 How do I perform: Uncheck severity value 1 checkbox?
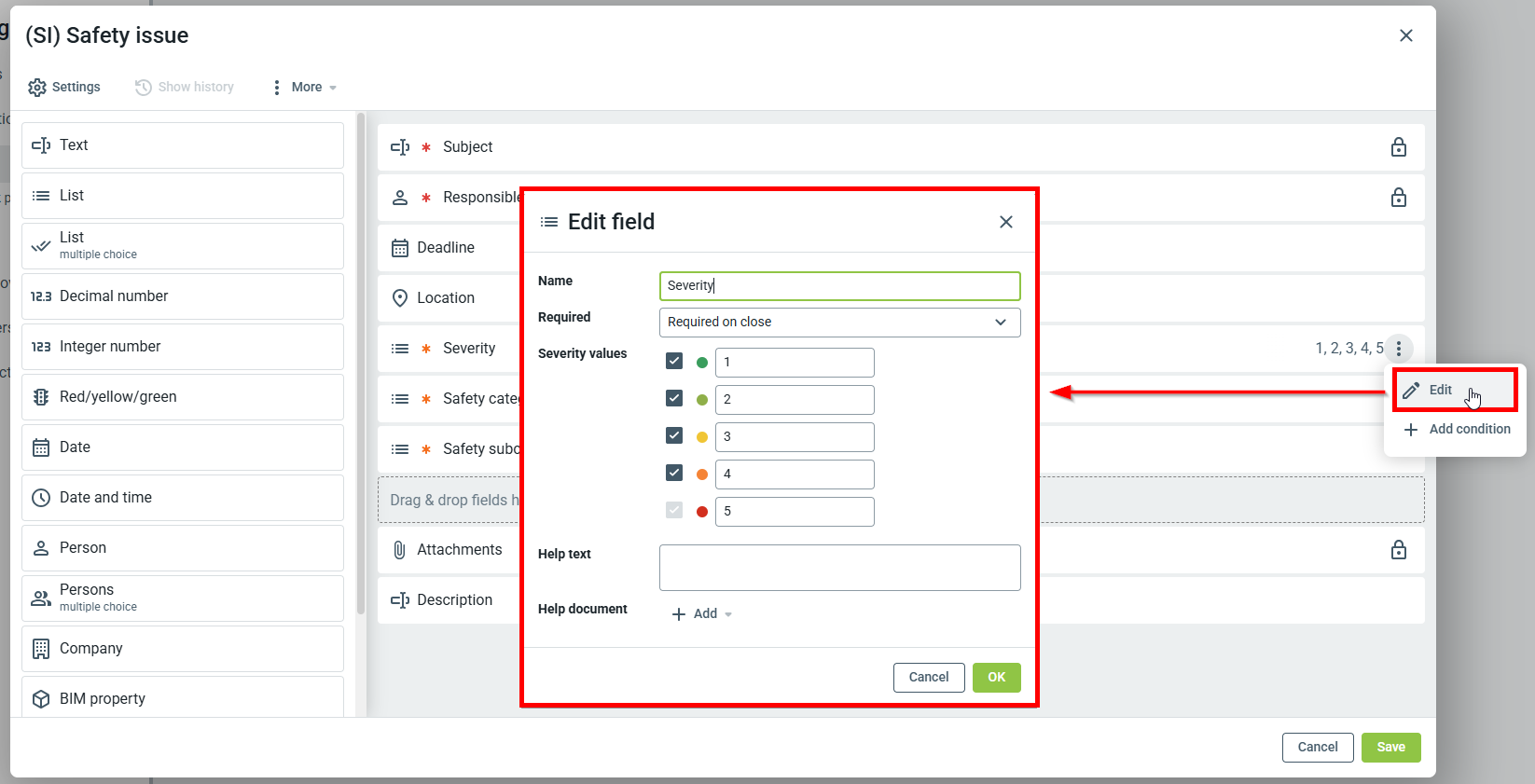[x=674, y=362]
